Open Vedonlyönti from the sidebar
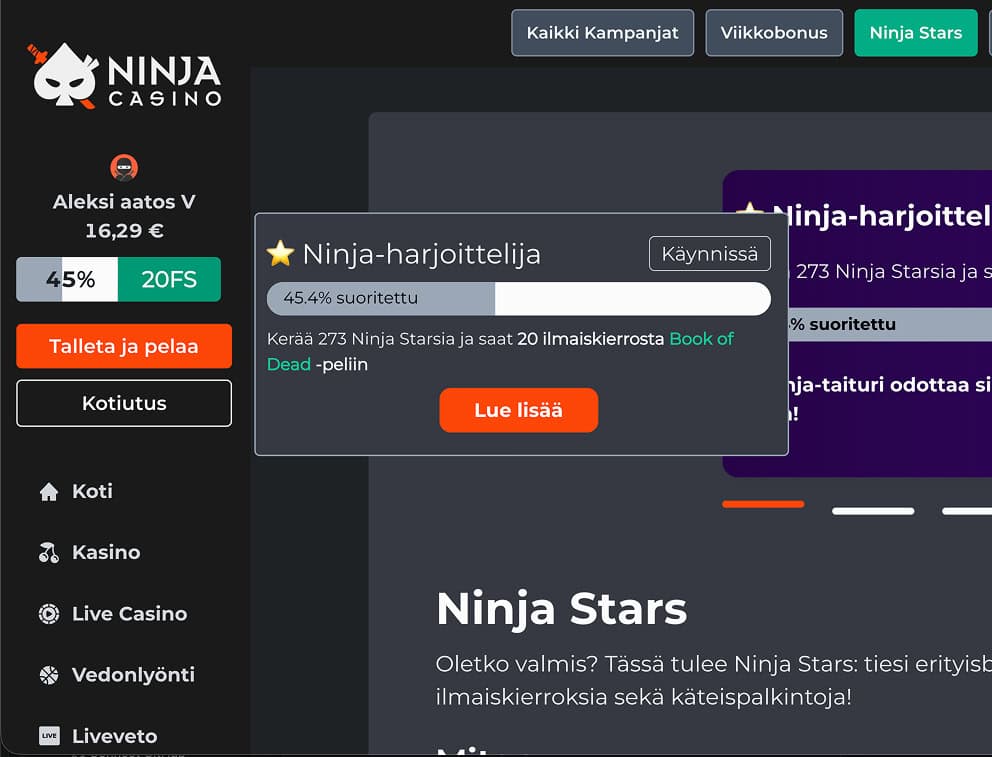The image size is (992, 757). click(133, 675)
